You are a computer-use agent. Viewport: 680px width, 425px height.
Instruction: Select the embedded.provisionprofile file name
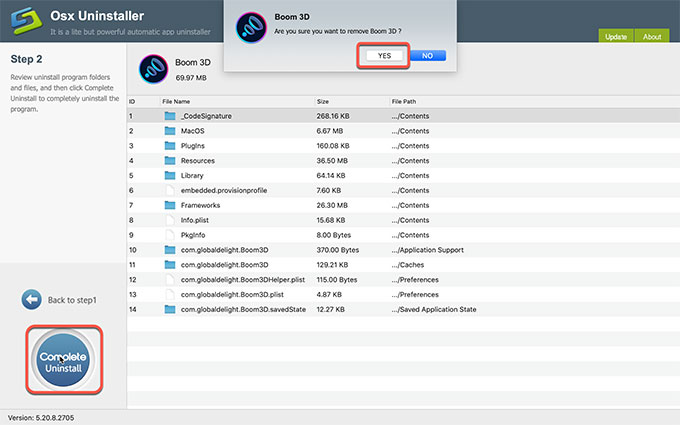click(224, 190)
